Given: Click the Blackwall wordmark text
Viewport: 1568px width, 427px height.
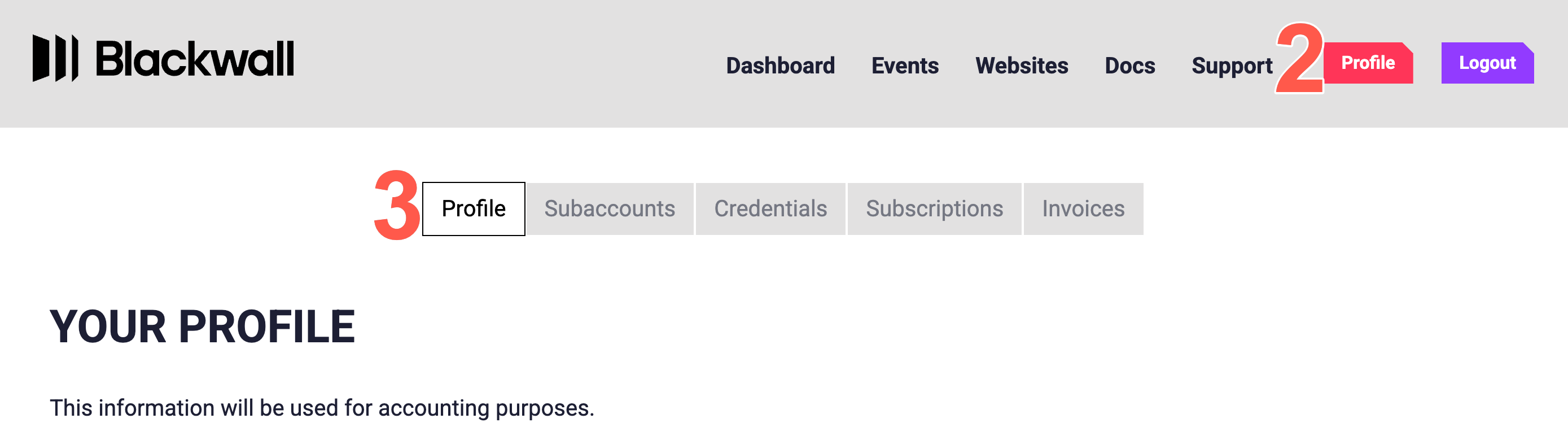Looking at the screenshot, I should (x=195, y=59).
